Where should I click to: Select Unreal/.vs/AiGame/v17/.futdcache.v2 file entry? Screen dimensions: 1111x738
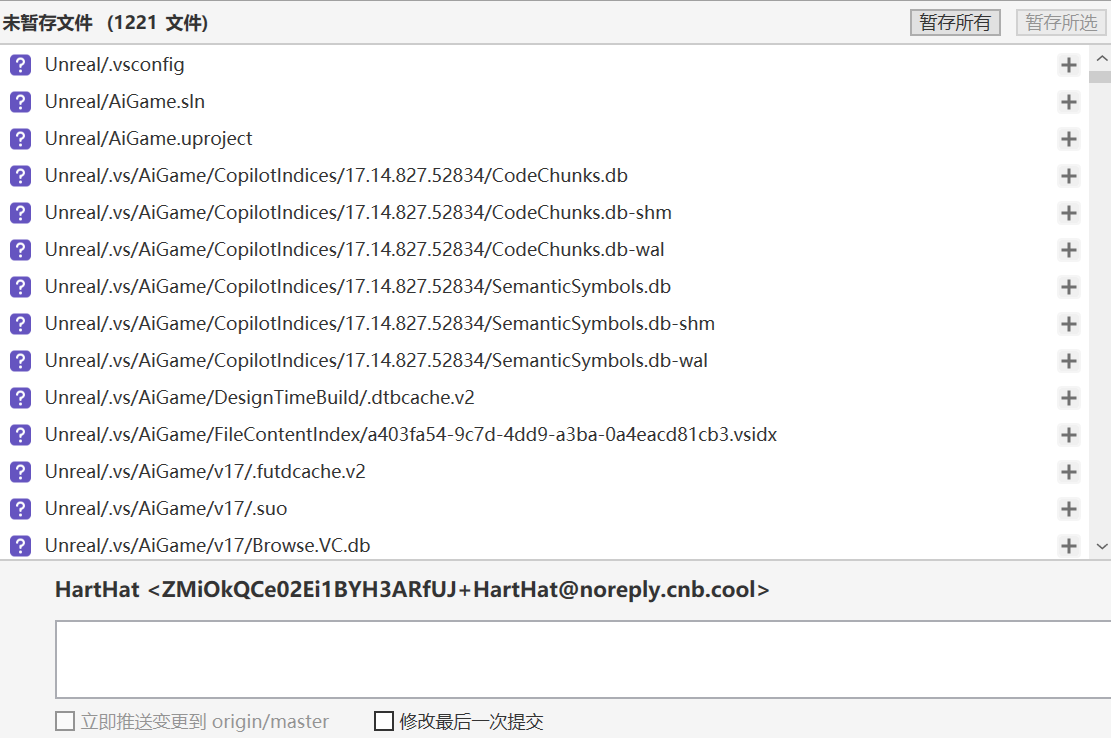pos(205,472)
